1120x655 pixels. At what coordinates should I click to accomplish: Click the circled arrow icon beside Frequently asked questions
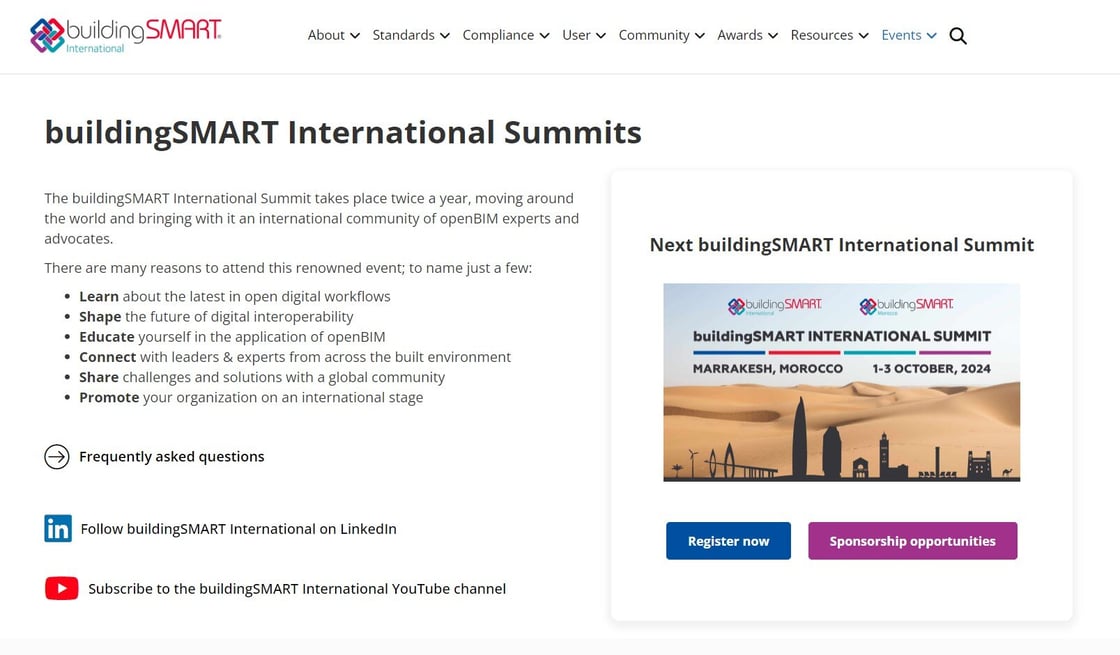pyautogui.click(x=57, y=456)
